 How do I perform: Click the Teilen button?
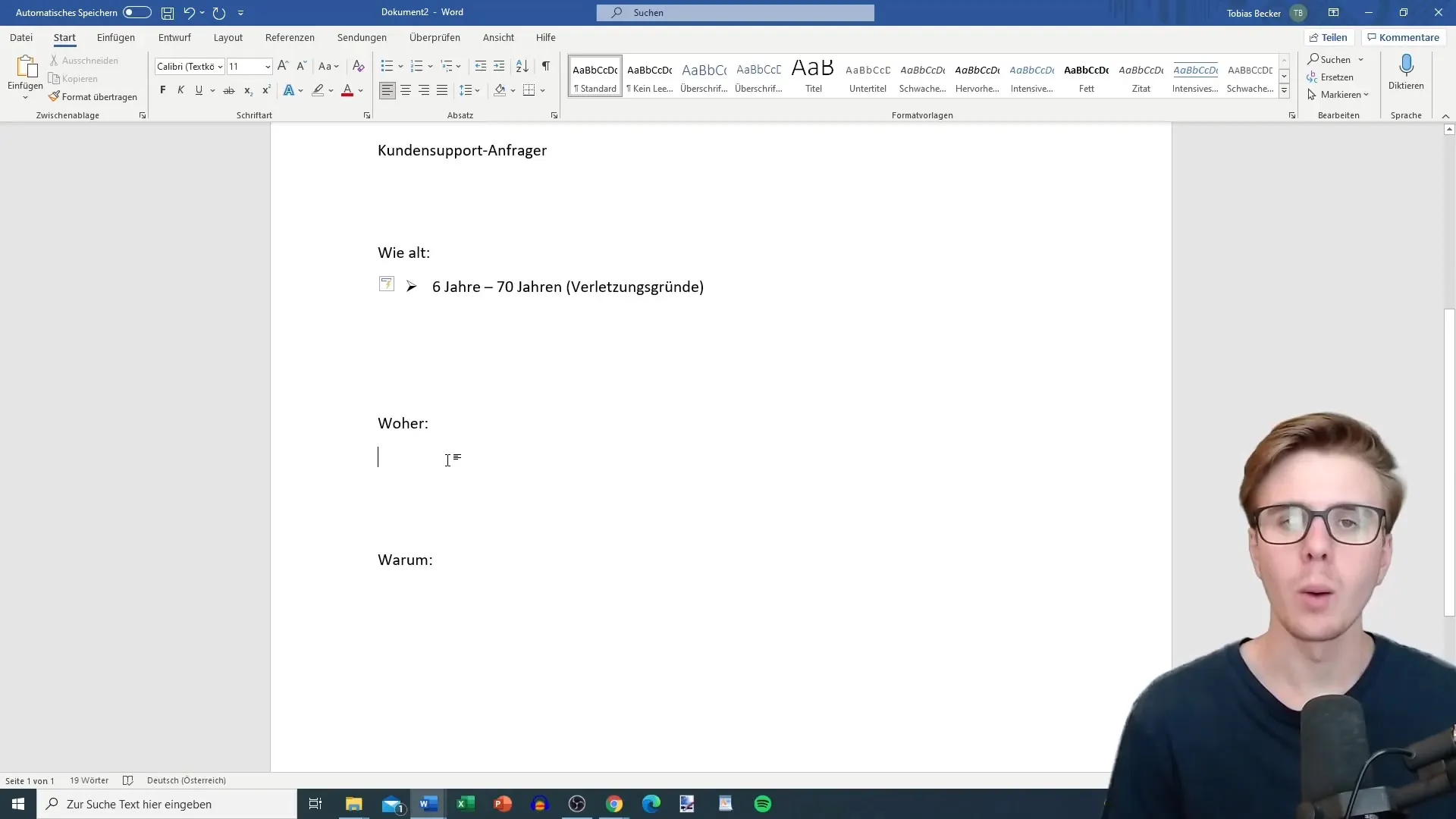click(1329, 37)
